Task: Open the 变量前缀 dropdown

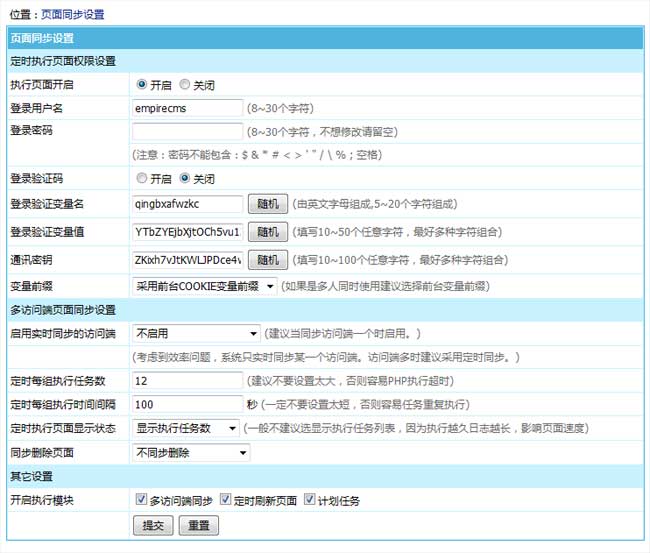Action: 205,287
